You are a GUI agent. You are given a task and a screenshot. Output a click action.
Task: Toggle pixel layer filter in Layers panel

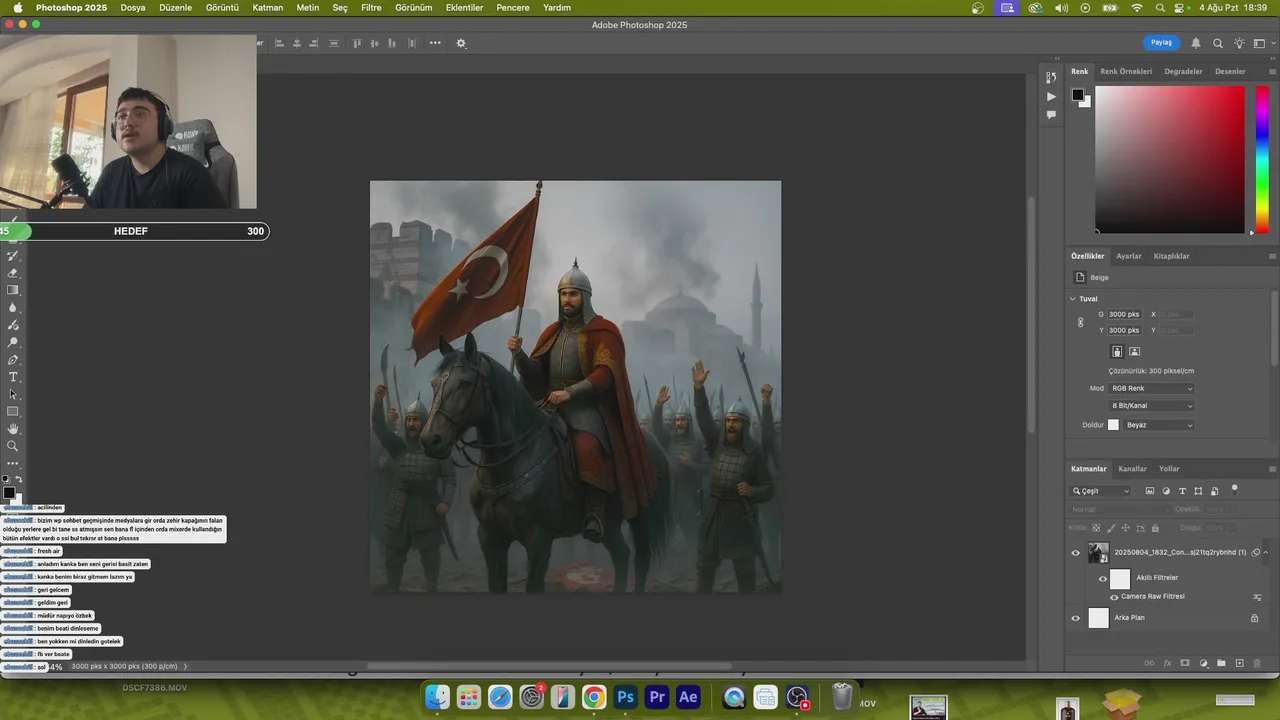[1150, 491]
